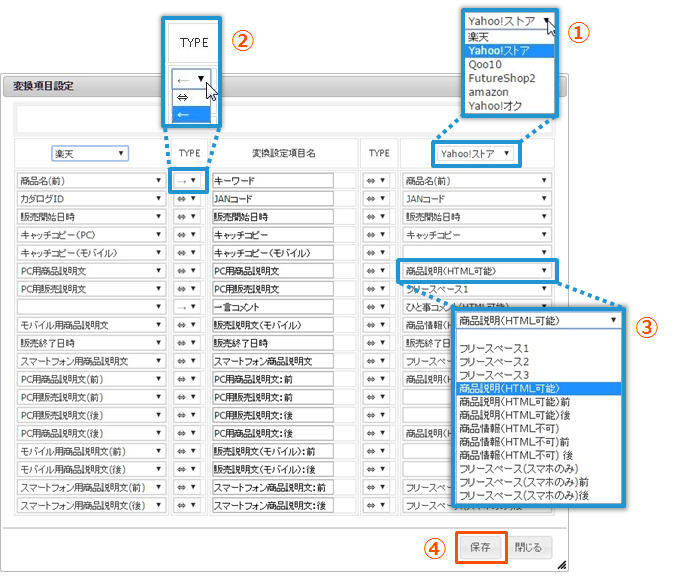Select amazon in mall list
674x576 pixels.
509,92
